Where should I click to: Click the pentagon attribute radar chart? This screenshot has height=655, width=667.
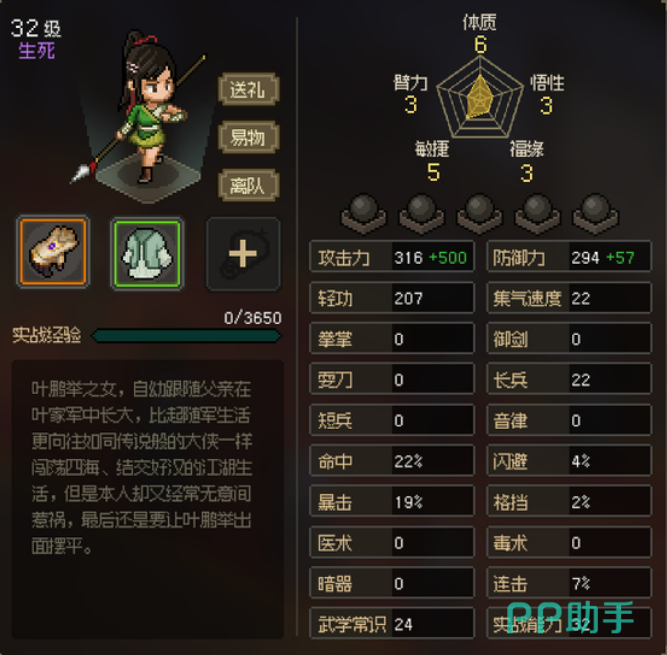480,97
